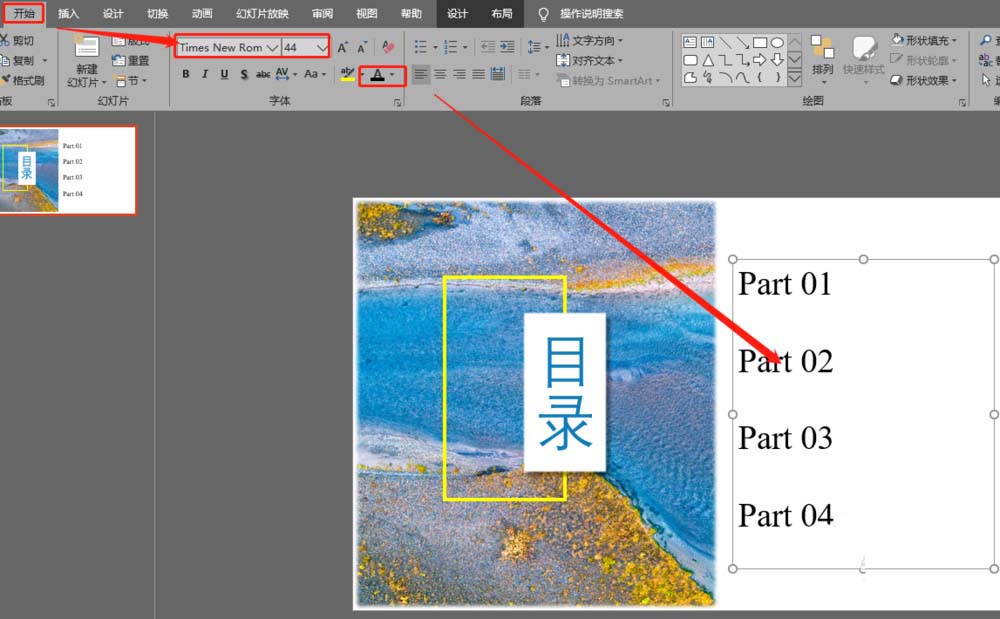Switch to the 动画 (Animations) tab
The height and width of the screenshot is (619, 1000).
(x=202, y=13)
